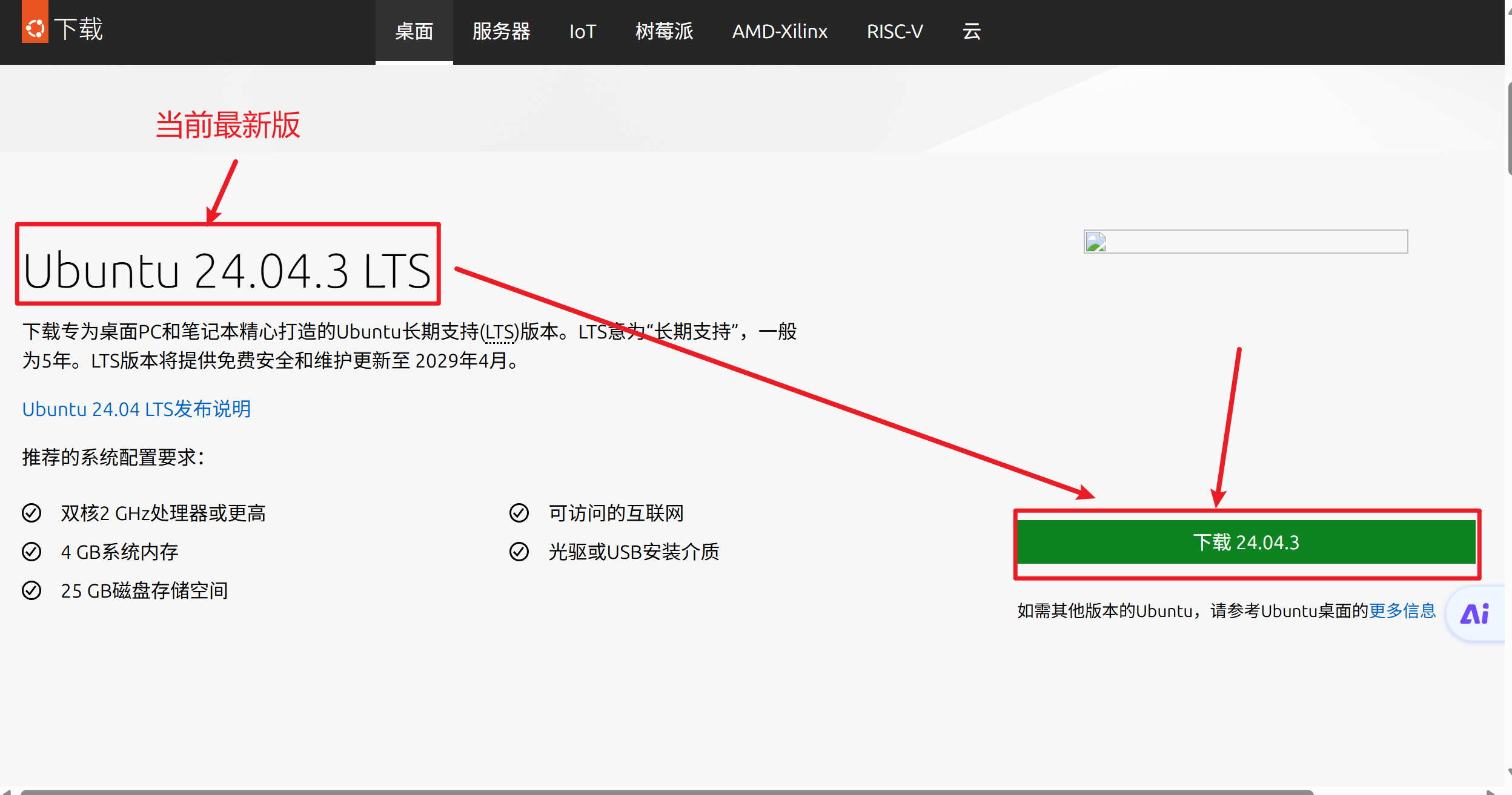Select the IoT navigation tab
The image size is (1512, 795).
click(x=583, y=31)
